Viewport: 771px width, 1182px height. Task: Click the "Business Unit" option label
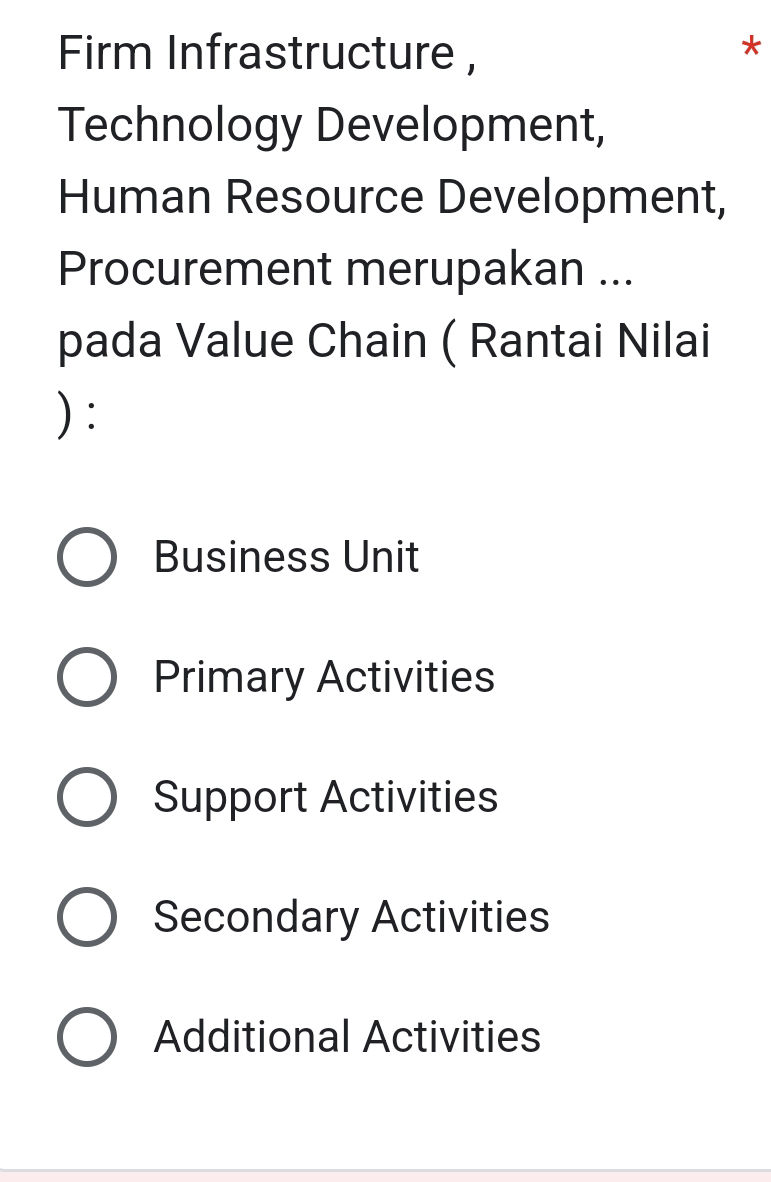pos(286,557)
